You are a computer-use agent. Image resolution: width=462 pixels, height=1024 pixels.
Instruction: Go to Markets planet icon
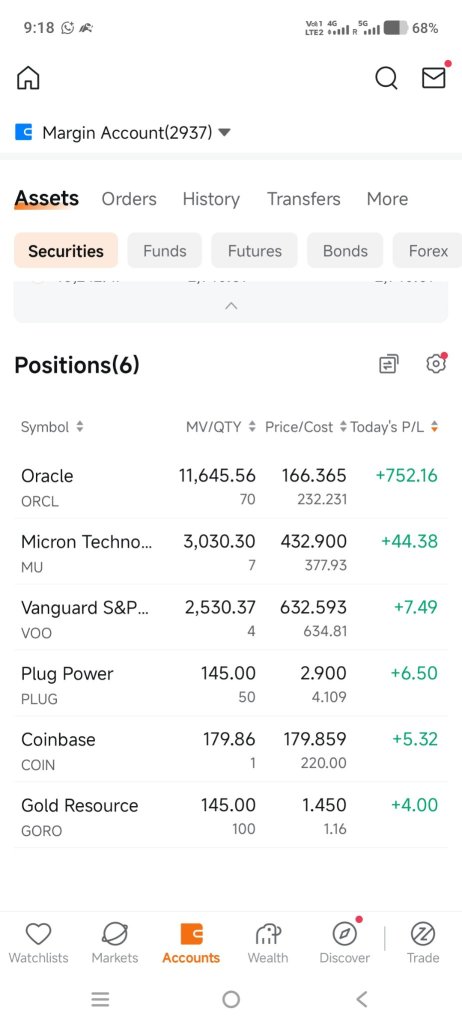[x=115, y=934]
